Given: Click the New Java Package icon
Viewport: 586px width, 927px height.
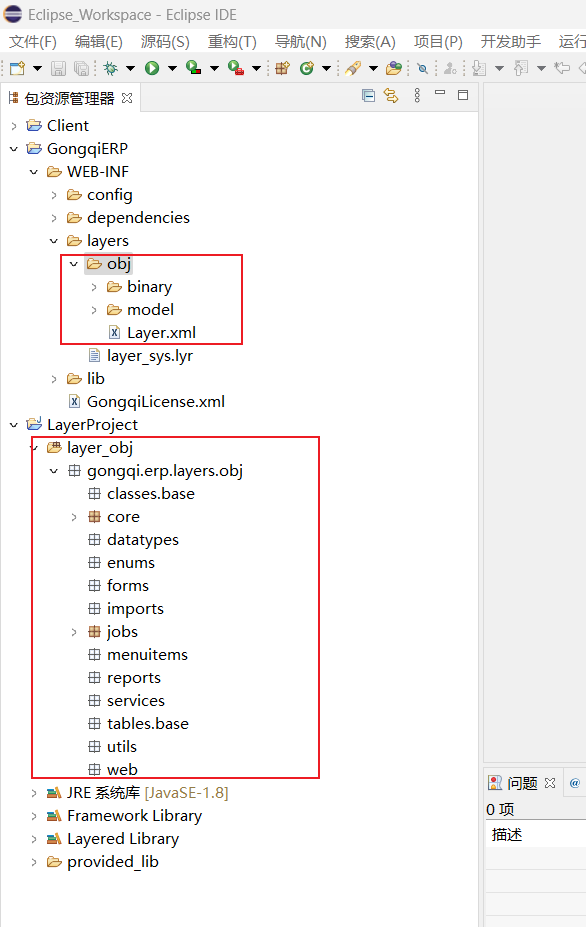Looking at the screenshot, I should [x=283, y=68].
